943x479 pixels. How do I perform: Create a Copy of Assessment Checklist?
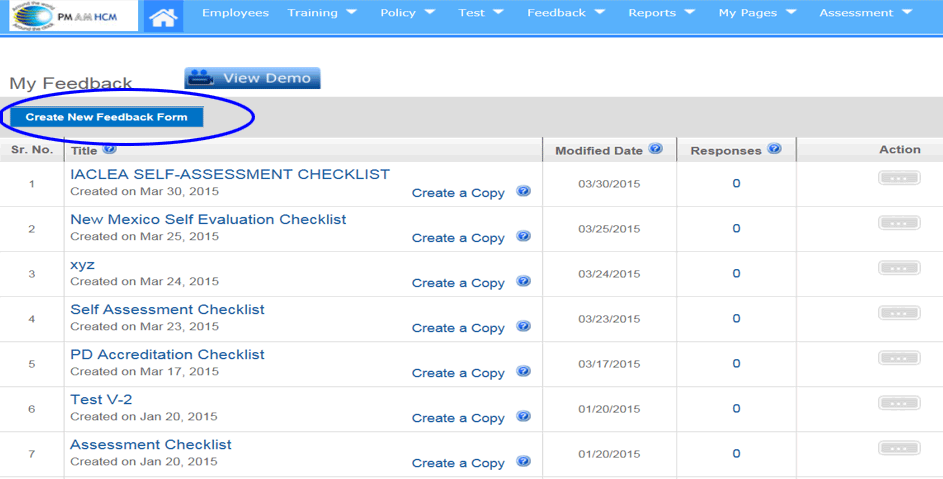click(458, 463)
